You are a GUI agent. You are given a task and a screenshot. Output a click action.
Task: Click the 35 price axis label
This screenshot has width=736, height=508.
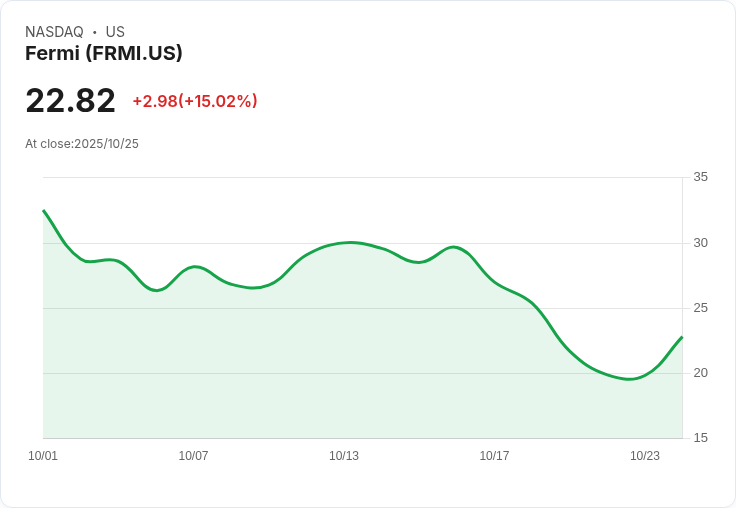point(700,177)
